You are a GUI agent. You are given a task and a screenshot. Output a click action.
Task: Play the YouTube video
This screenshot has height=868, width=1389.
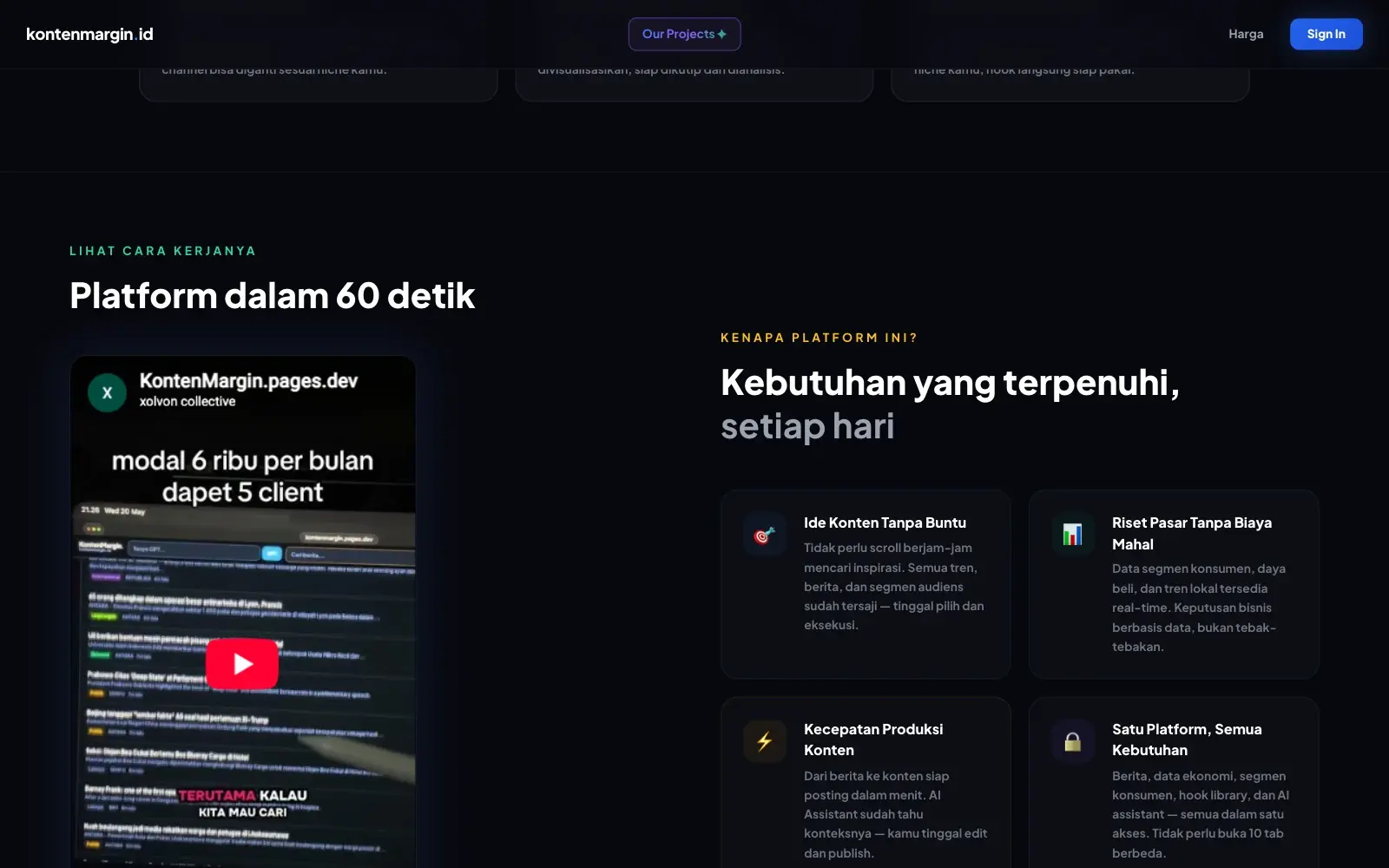pyautogui.click(x=242, y=664)
